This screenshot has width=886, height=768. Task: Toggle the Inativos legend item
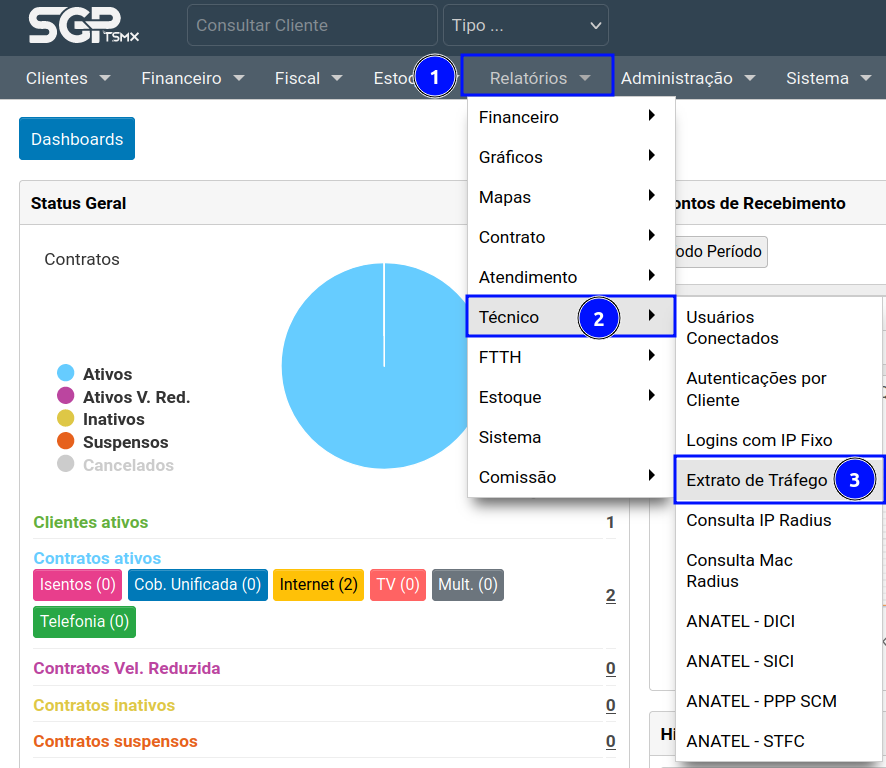click(x=113, y=419)
